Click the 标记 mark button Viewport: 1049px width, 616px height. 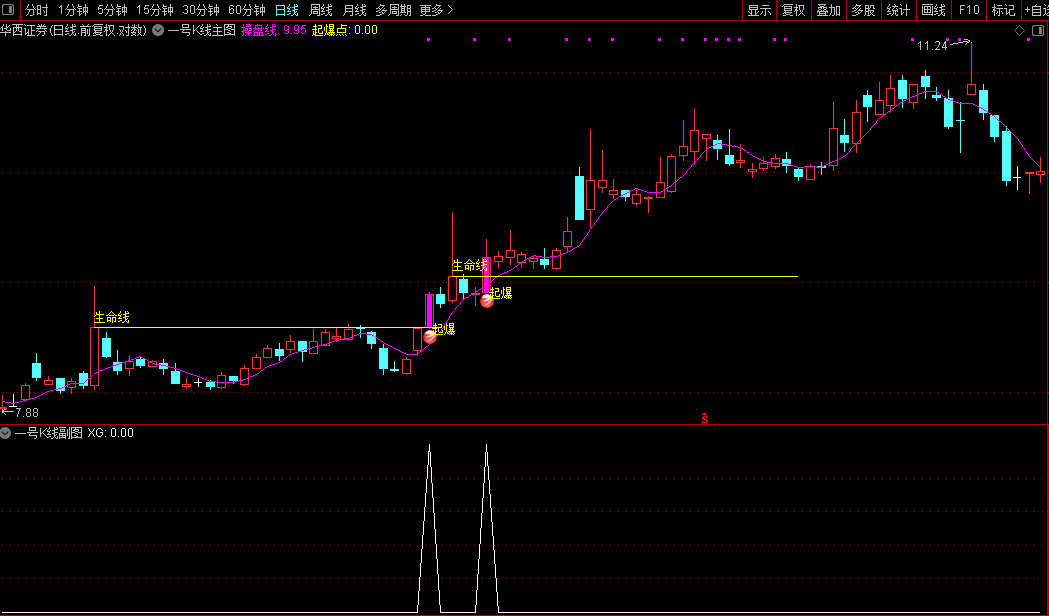[1004, 10]
